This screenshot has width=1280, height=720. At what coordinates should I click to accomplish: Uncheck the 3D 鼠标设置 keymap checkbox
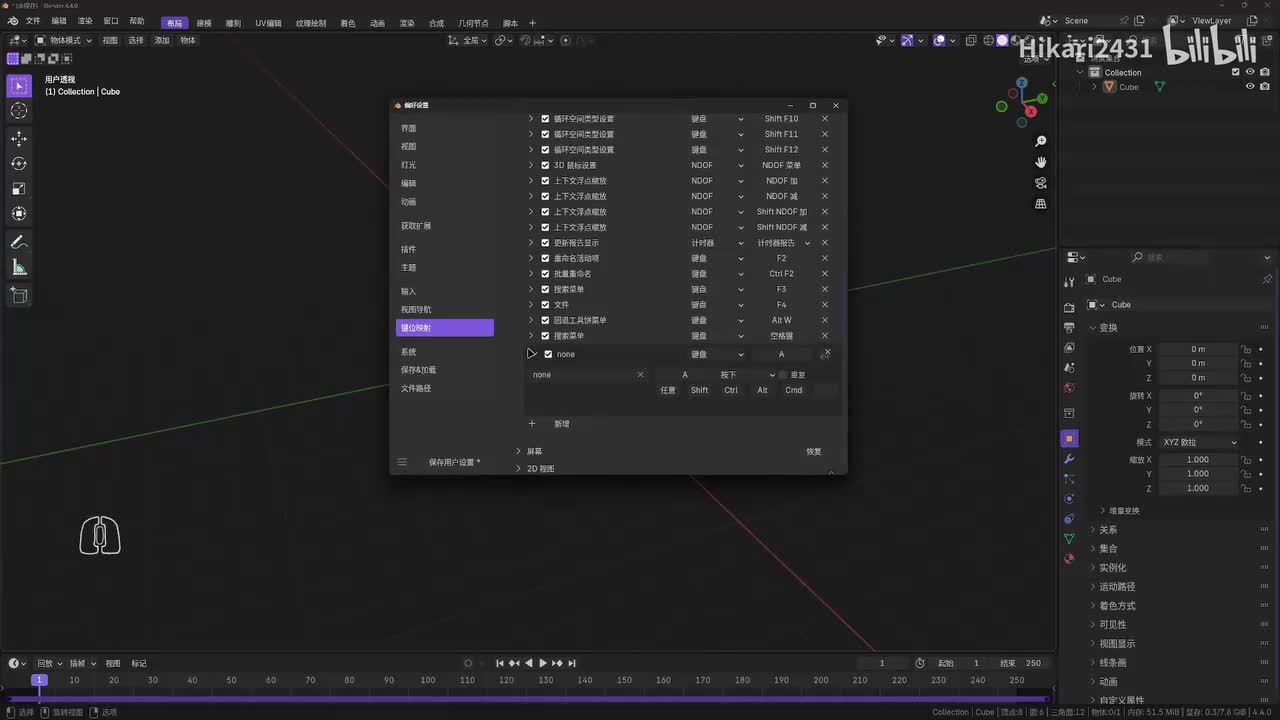[x=545, y=165]
